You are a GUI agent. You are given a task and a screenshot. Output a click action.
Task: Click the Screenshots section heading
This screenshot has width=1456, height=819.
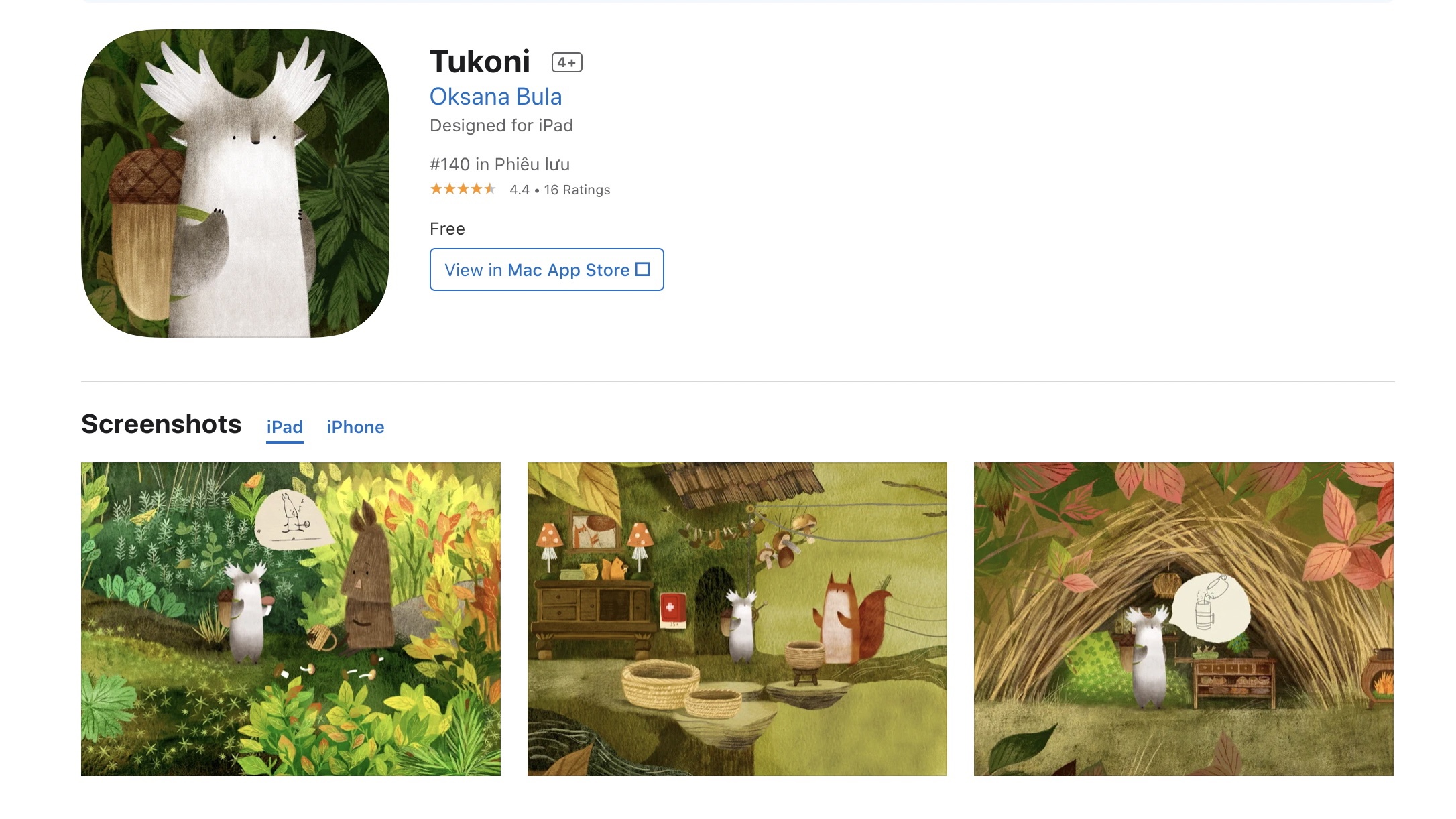161,424
